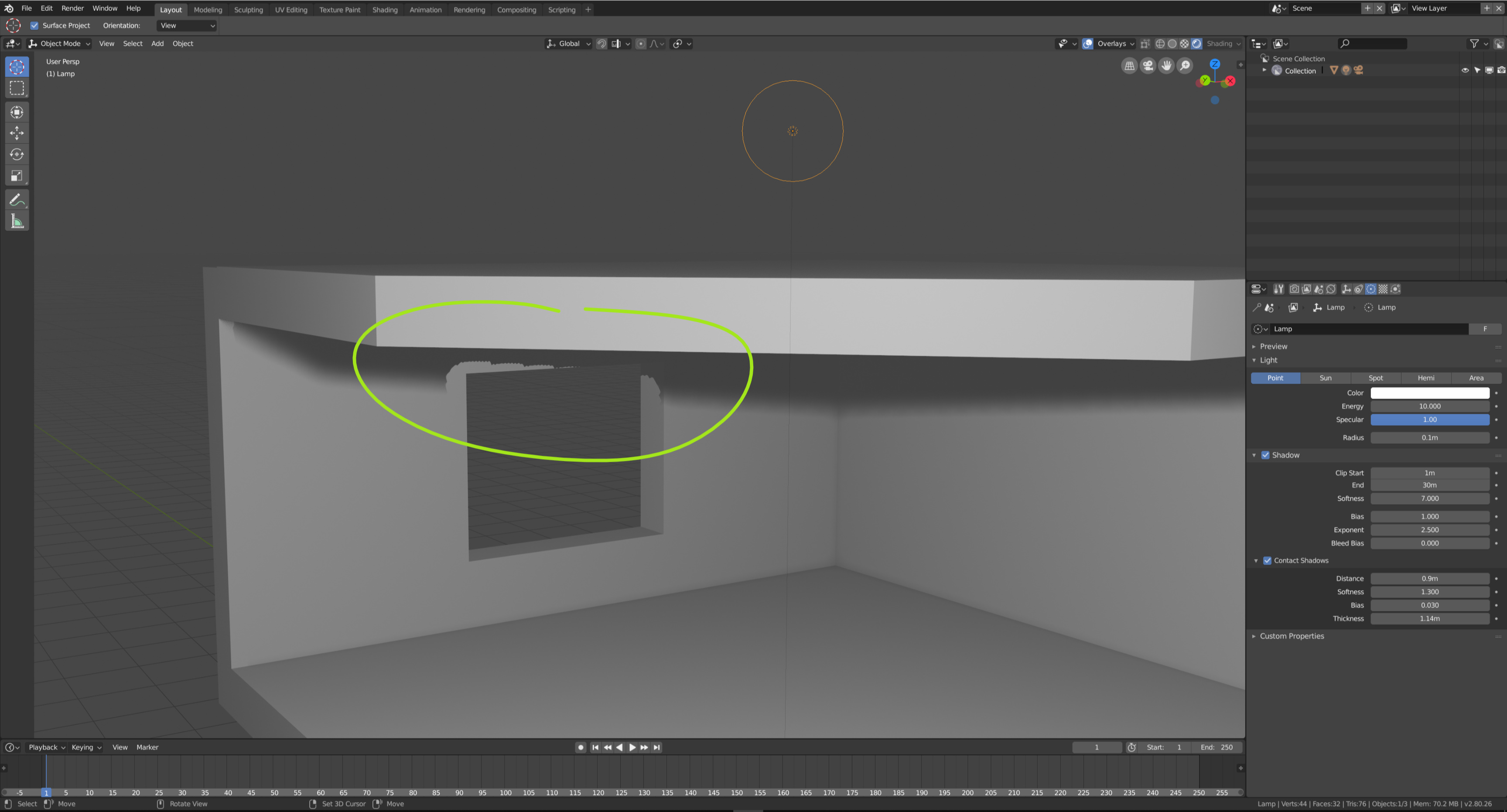This screenshot has height=812, width=1507.
Task: Toggle the Contact Shadows checkbox
Action: click(1267, 560)
